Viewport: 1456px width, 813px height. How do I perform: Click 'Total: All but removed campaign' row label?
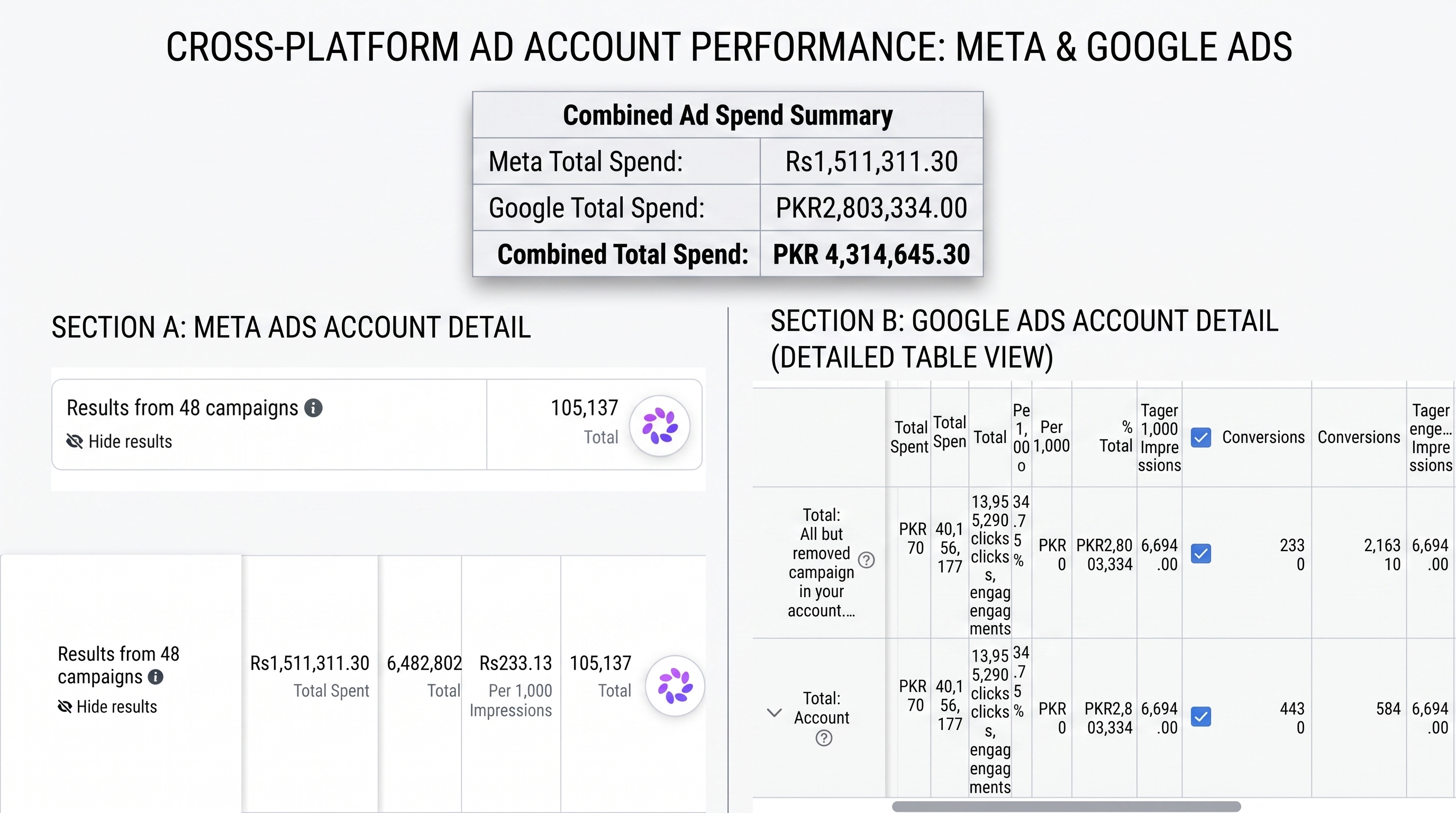click(x=821, y=563)
